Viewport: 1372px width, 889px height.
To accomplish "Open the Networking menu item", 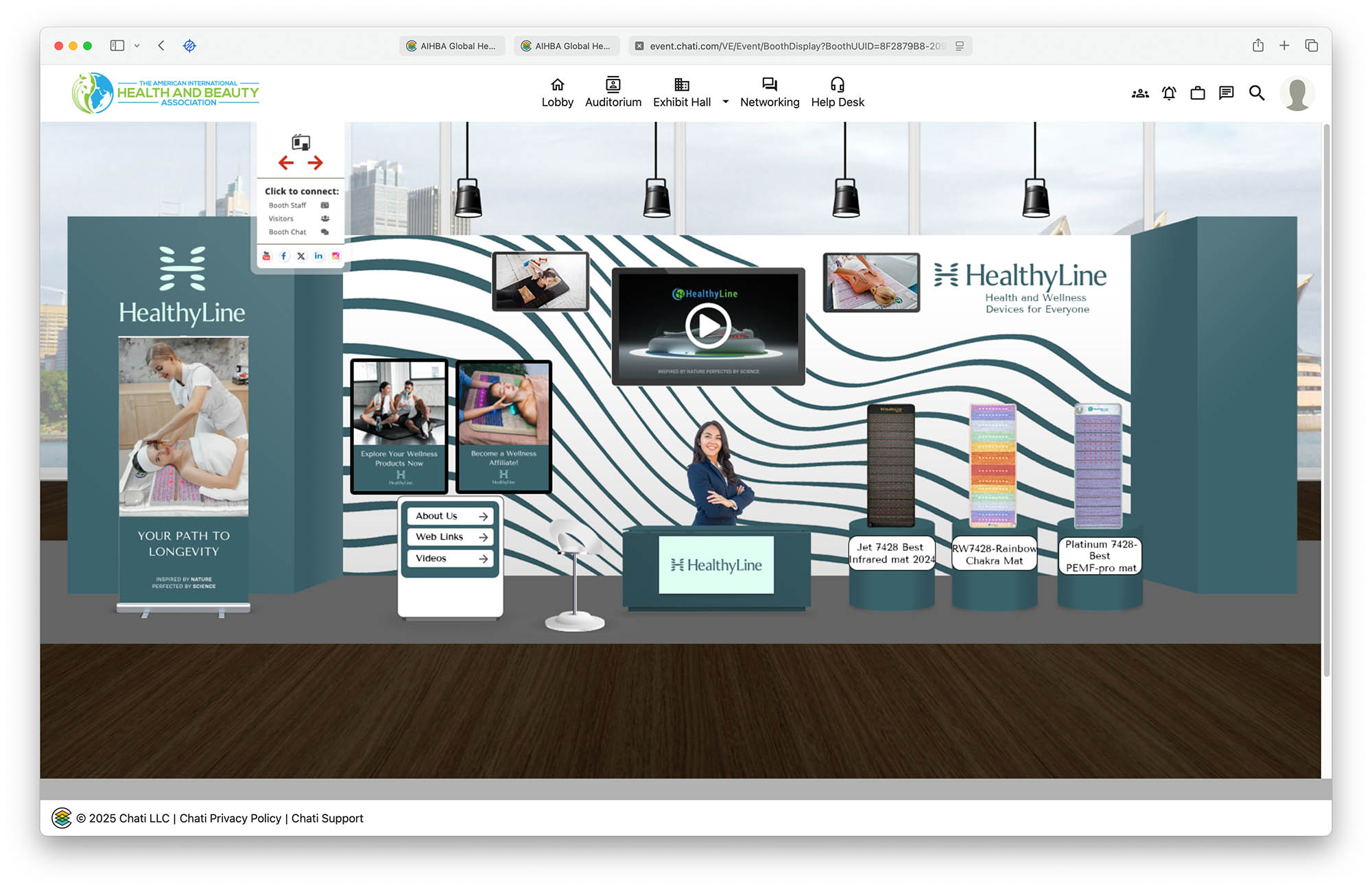I will (769, 93).
